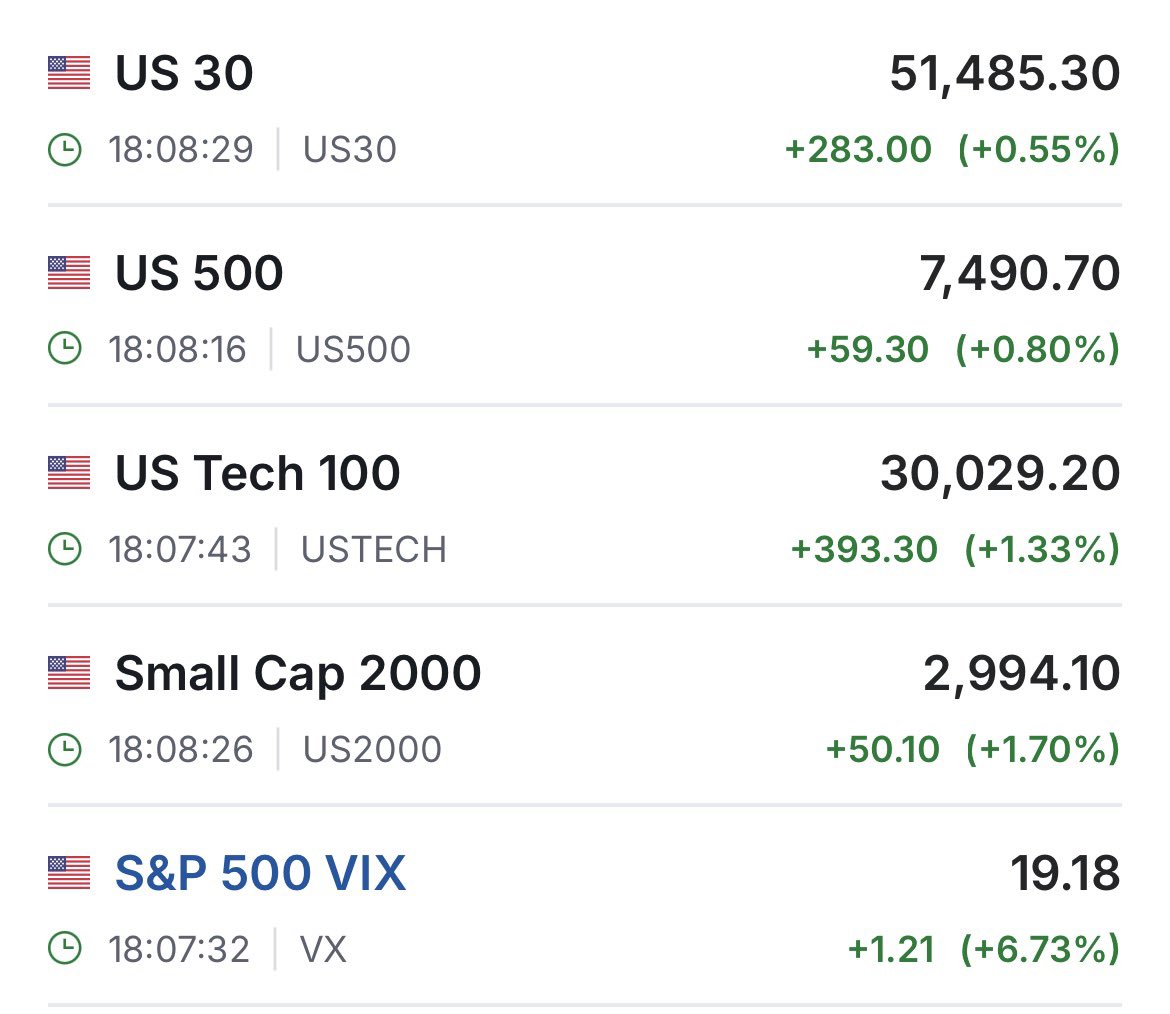Click the US flag next to US 500
The width and height of the screenshot is (1170, 1014).
69,273
